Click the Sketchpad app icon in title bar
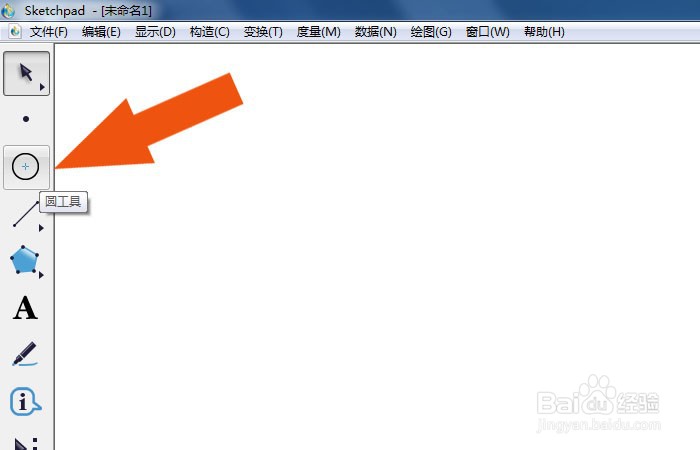The image size is (700, 450). click(x=8, y=11)
